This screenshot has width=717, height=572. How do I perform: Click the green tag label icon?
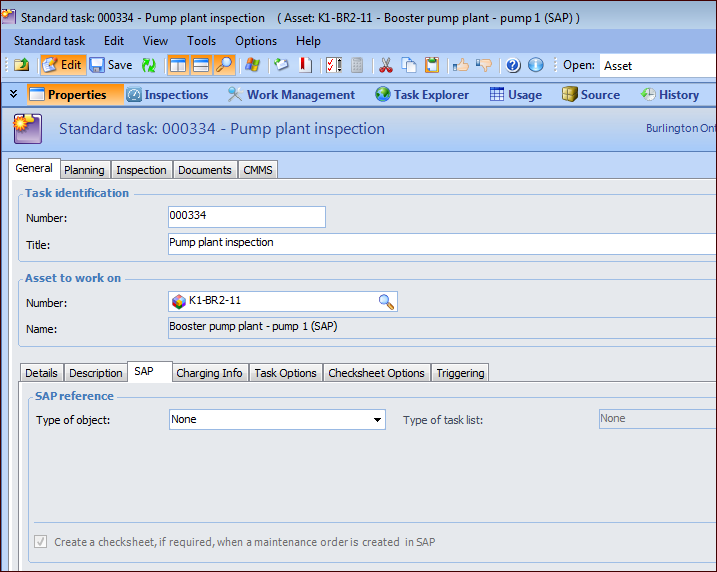pos(282,65)
